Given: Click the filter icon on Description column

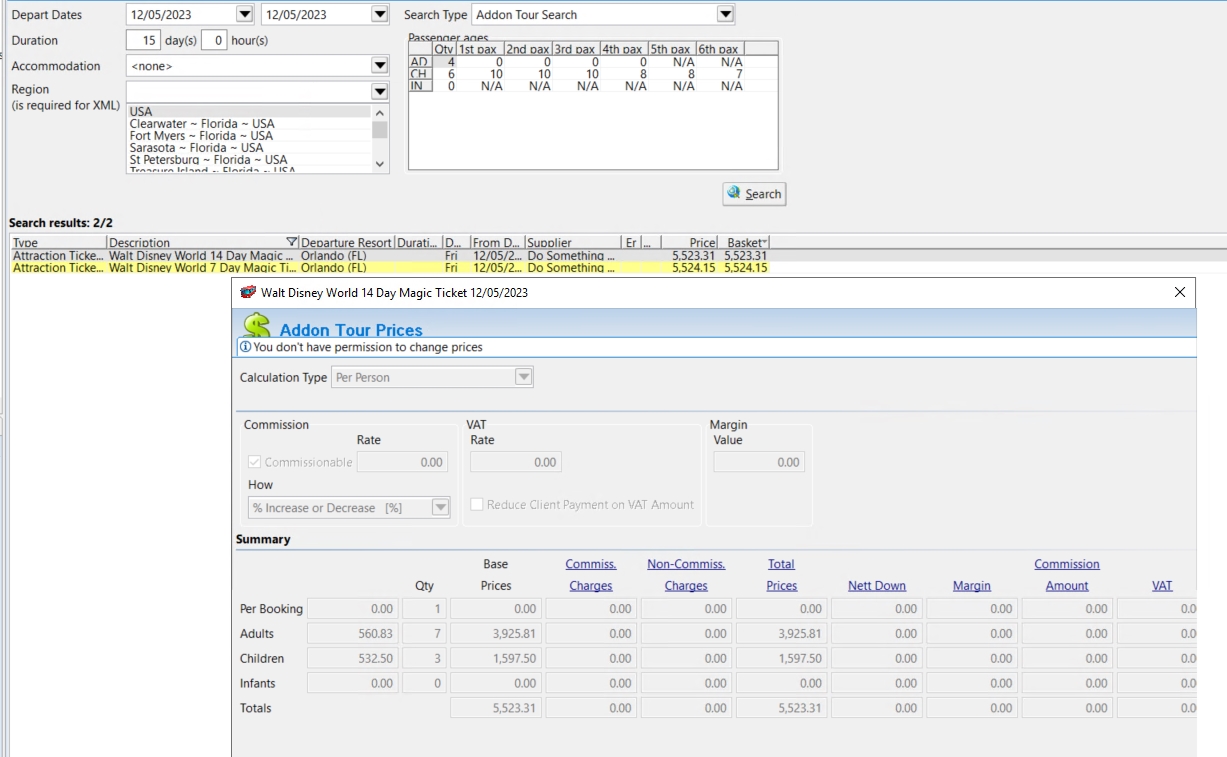Looking at the screenshot, I should pyautogui.click(x=292, y=243).
